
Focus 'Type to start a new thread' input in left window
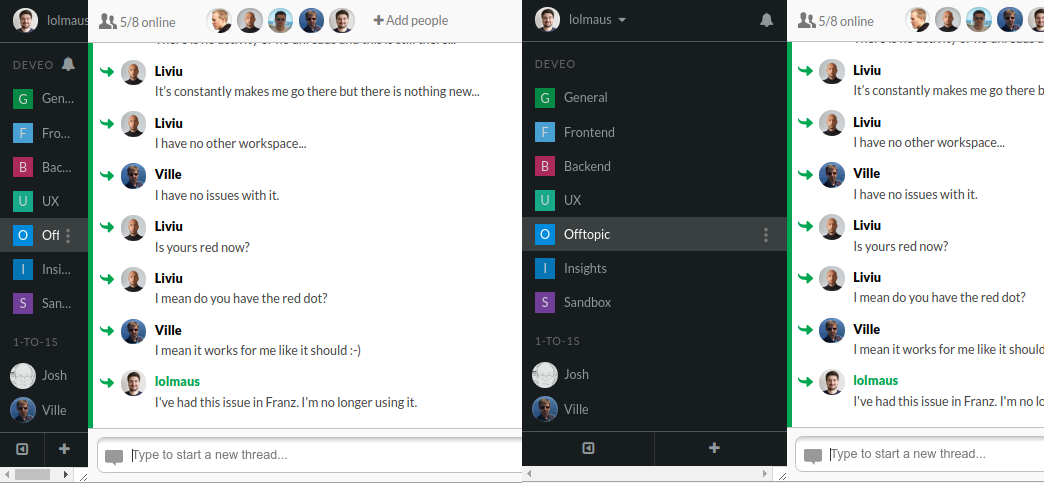[x=310, y=456]
